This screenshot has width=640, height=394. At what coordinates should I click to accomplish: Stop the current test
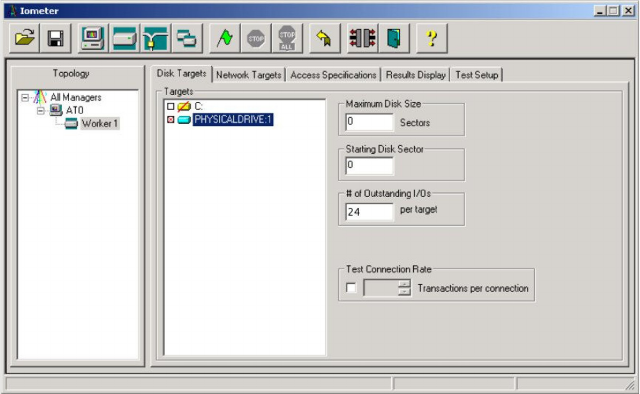click(256, 38)
